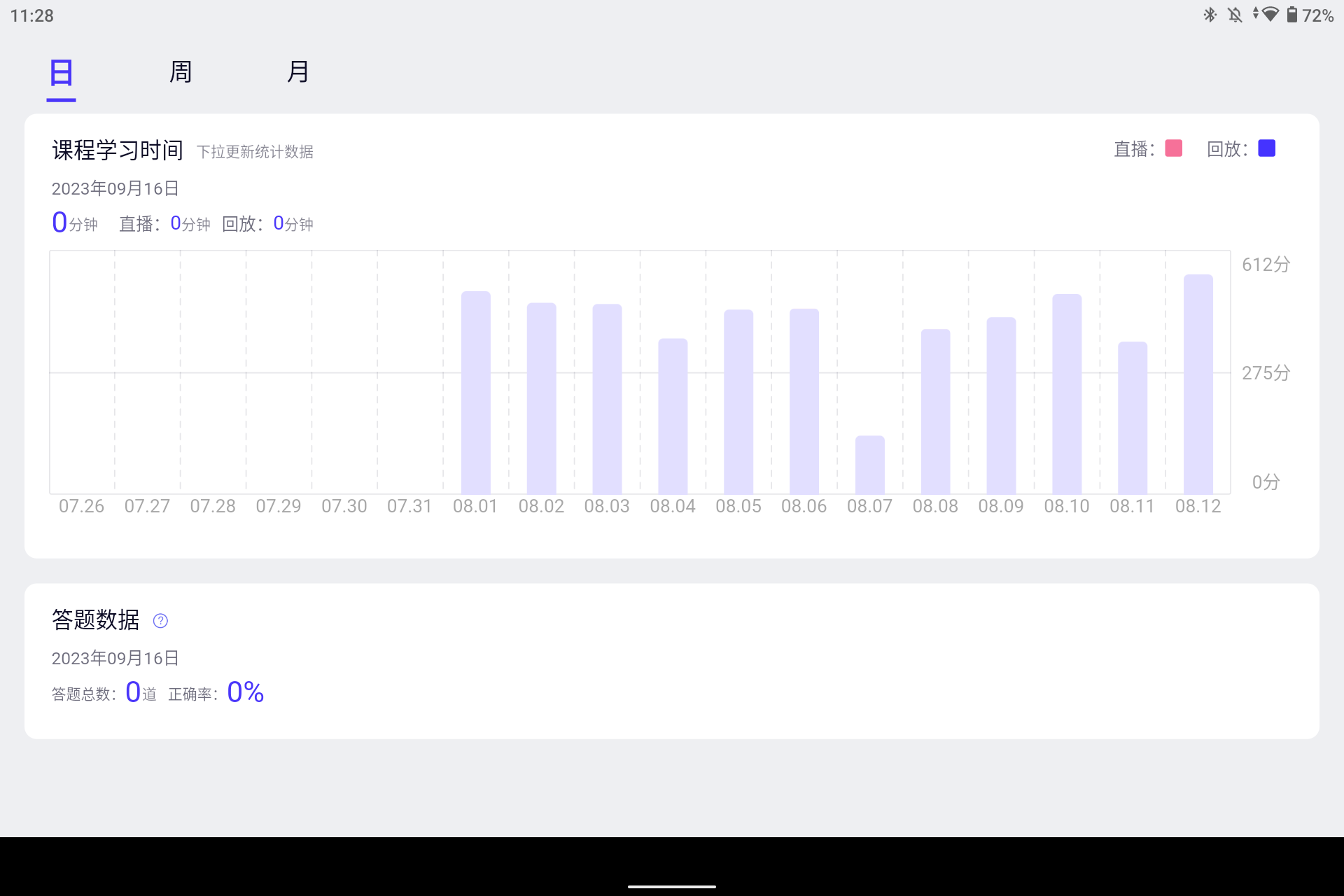
Task: Click the 下拉更新统计数据 hint text
Action: point(255,152)
